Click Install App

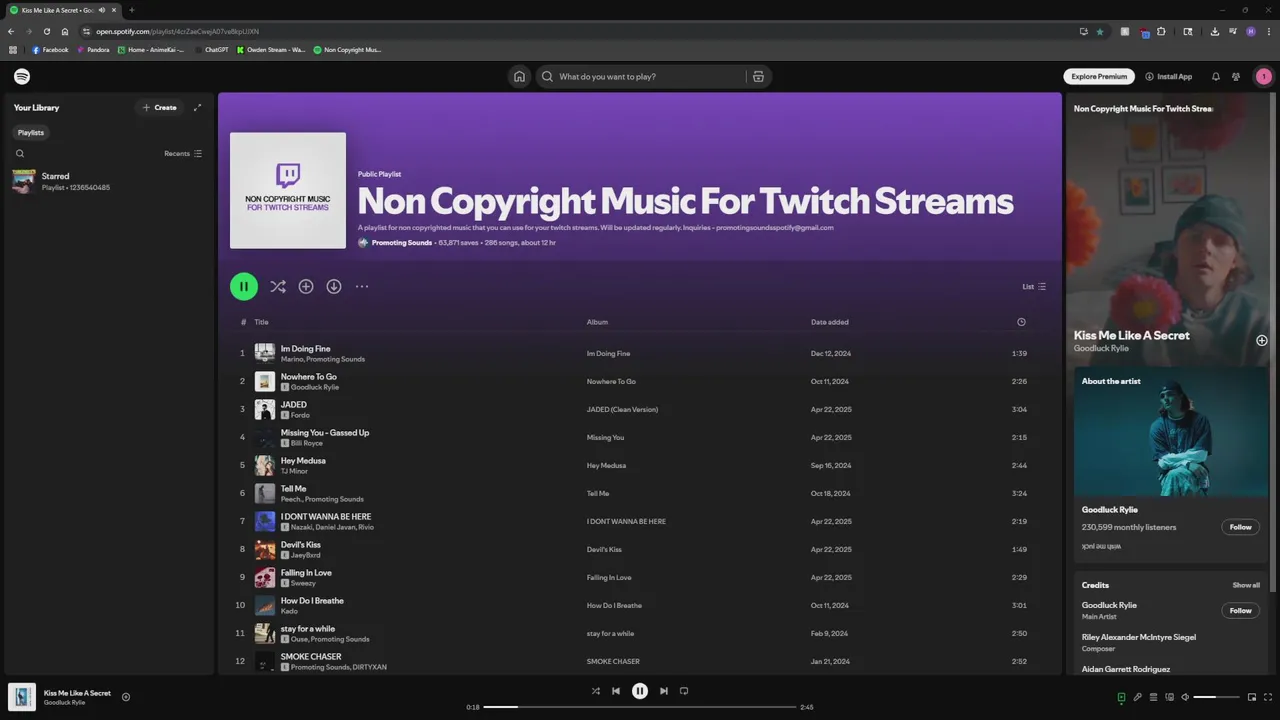pyautogui.click(x=1169, y=76)
